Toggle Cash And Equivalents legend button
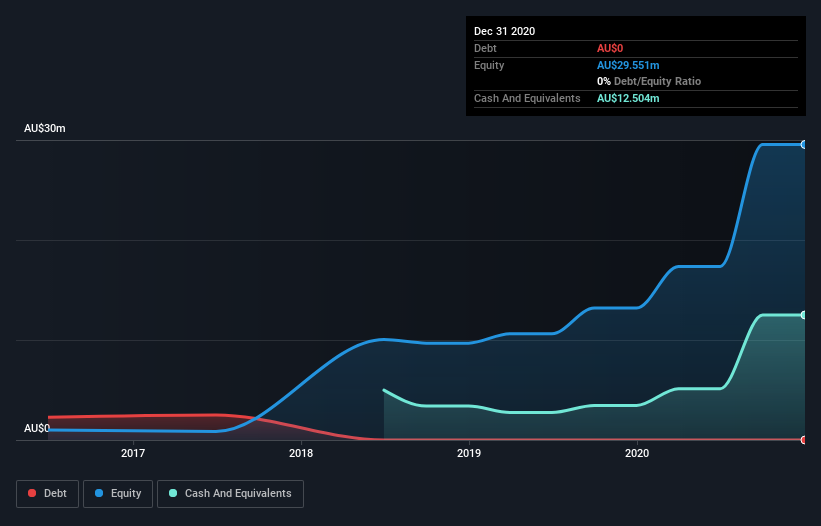 click(x=230, y=494)
